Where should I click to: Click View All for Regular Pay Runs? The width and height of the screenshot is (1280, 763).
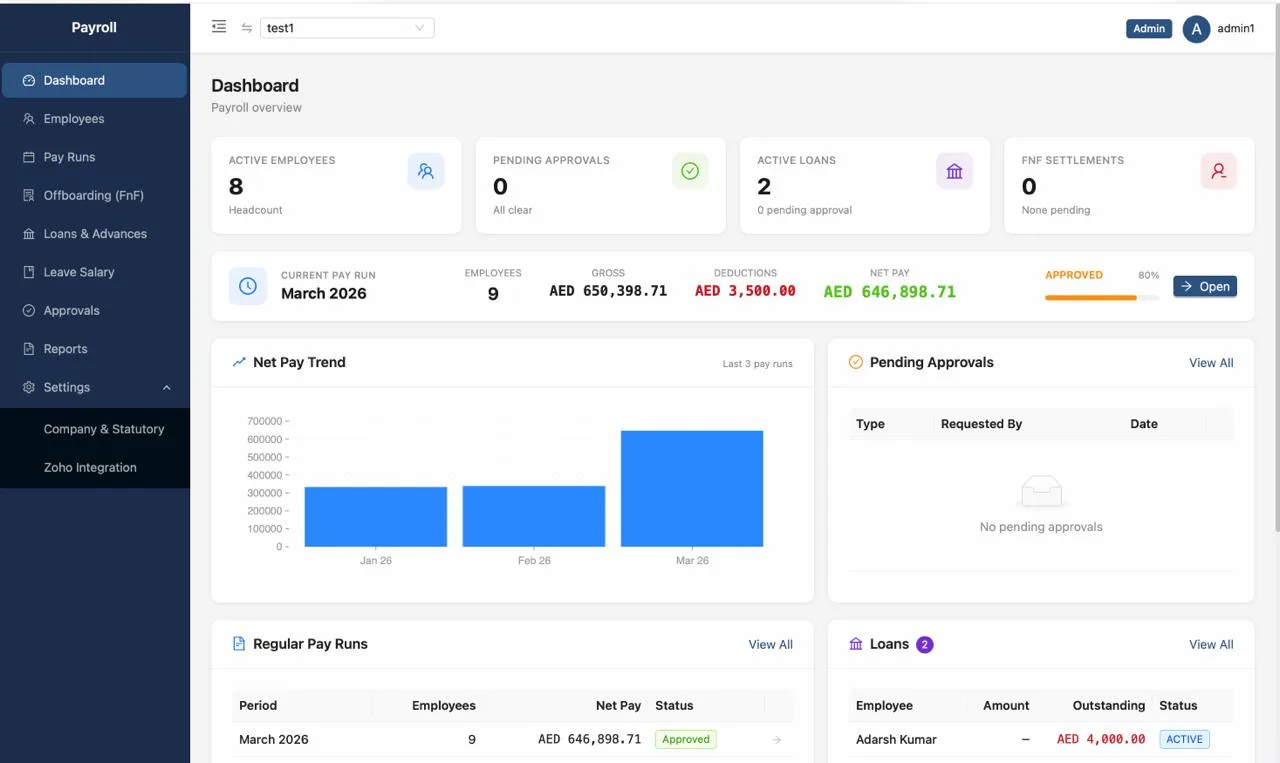(x=771, y=645)
